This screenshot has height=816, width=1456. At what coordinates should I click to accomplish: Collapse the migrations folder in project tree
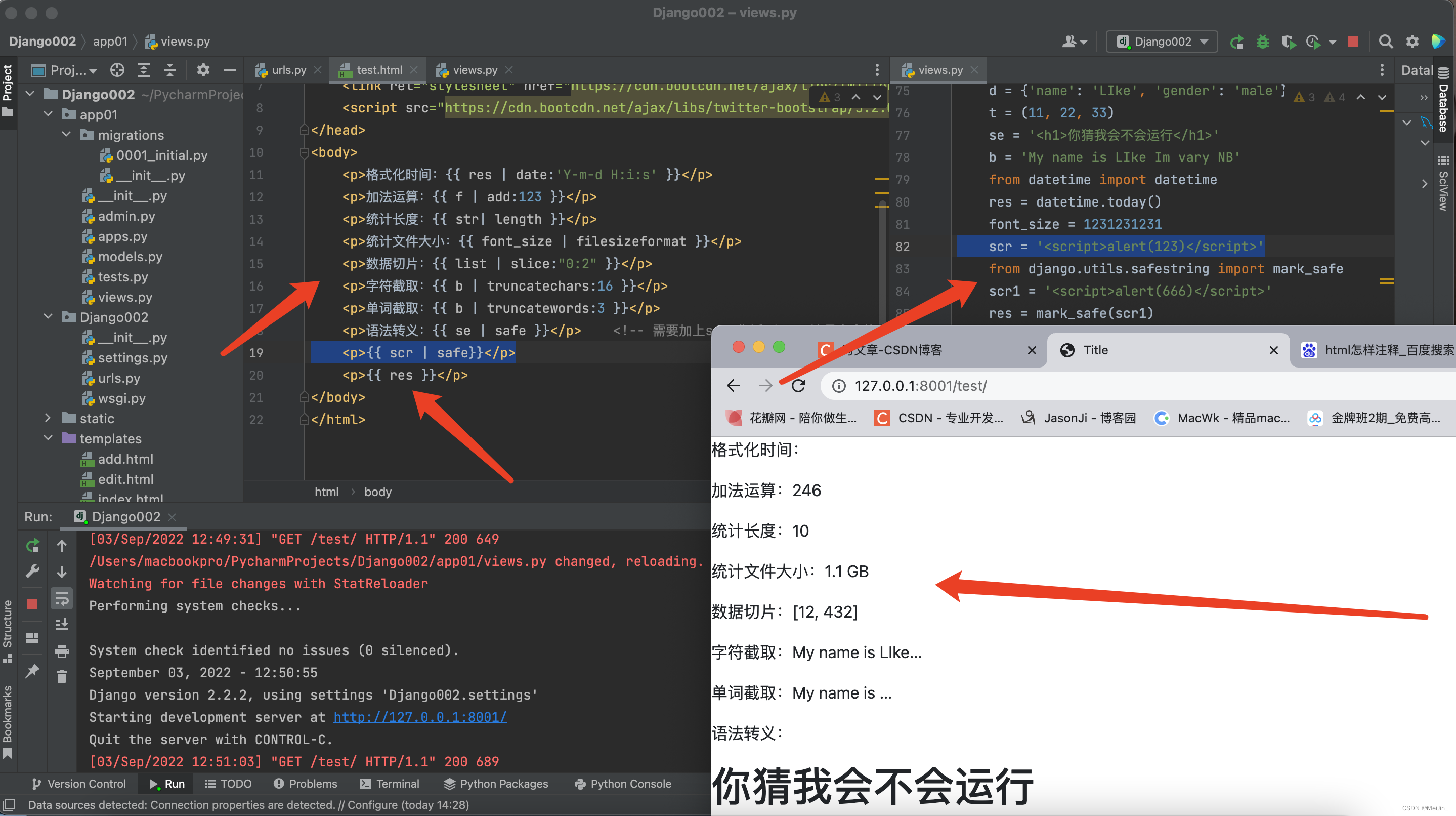[66, 135]
